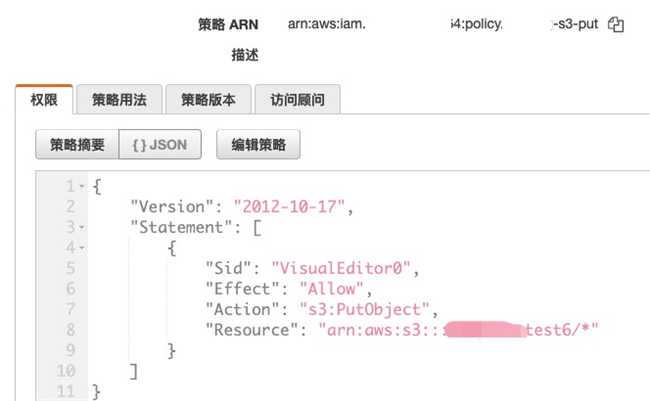Viewport: 650px width, 401px height.
Task: Click the "Version" key in the JSON
Action: tap(172, 207)
